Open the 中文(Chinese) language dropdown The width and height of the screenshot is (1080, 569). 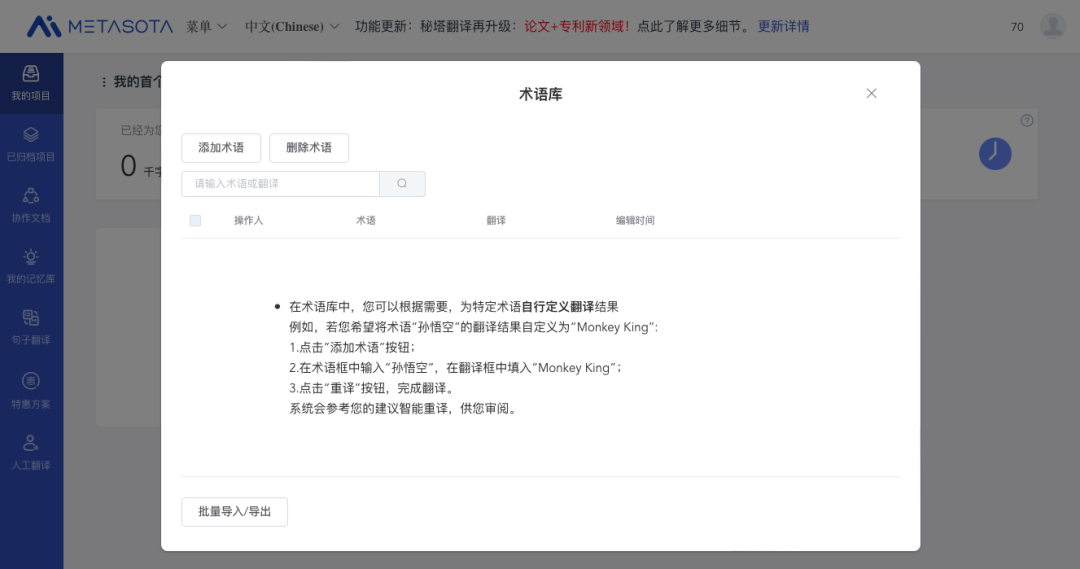(x=292, y=26)
